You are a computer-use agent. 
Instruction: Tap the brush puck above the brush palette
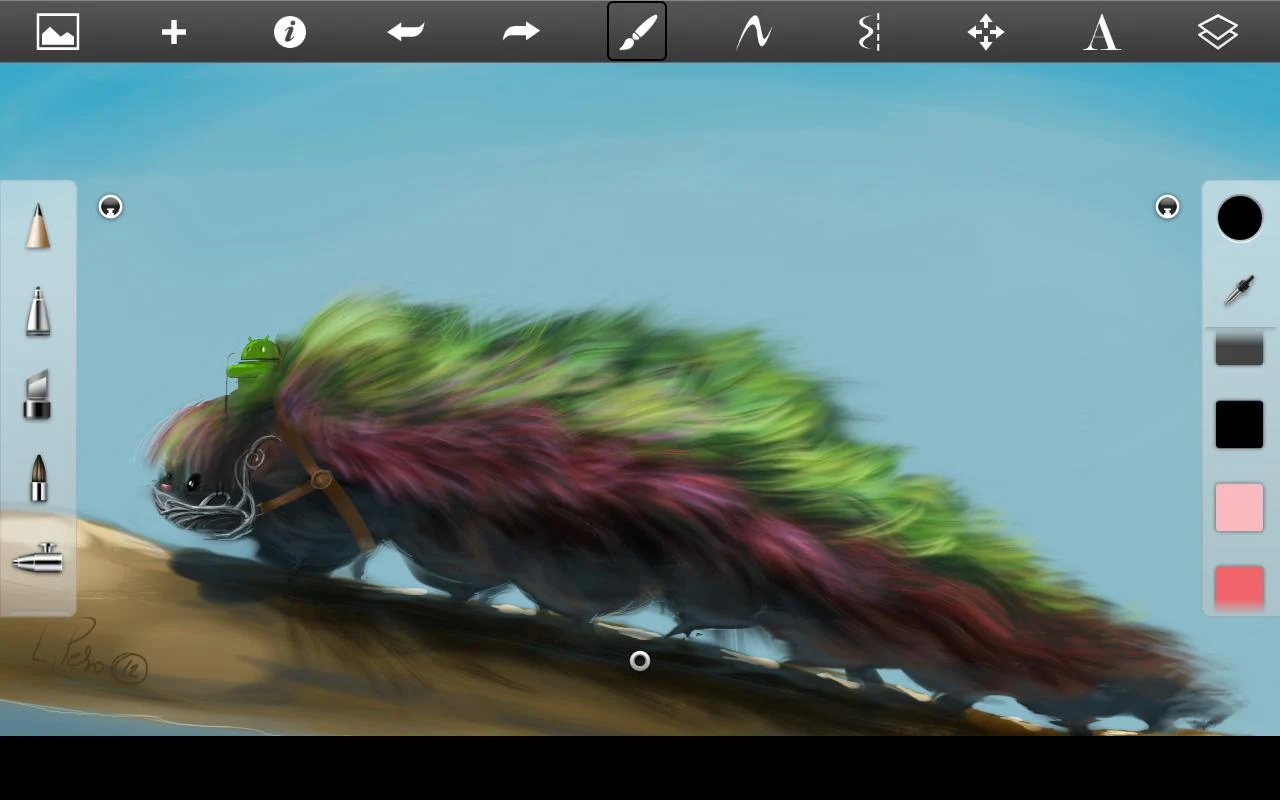(110, 207)
